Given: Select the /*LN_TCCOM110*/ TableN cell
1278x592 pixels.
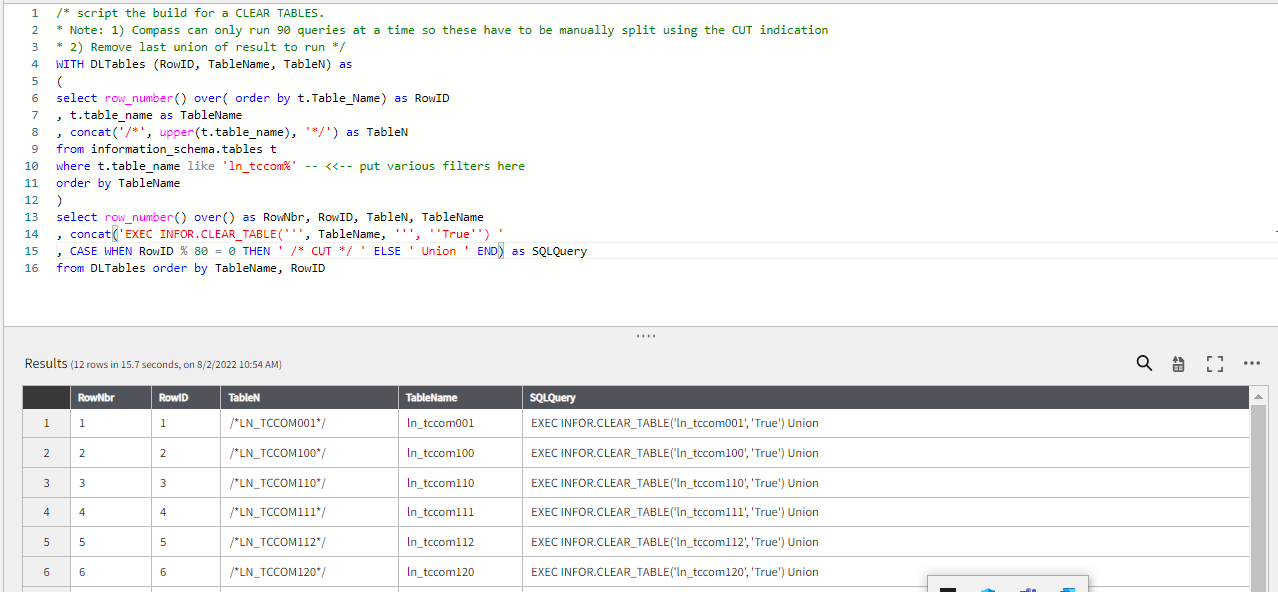Looking at the screenshot, I should 309,483.
